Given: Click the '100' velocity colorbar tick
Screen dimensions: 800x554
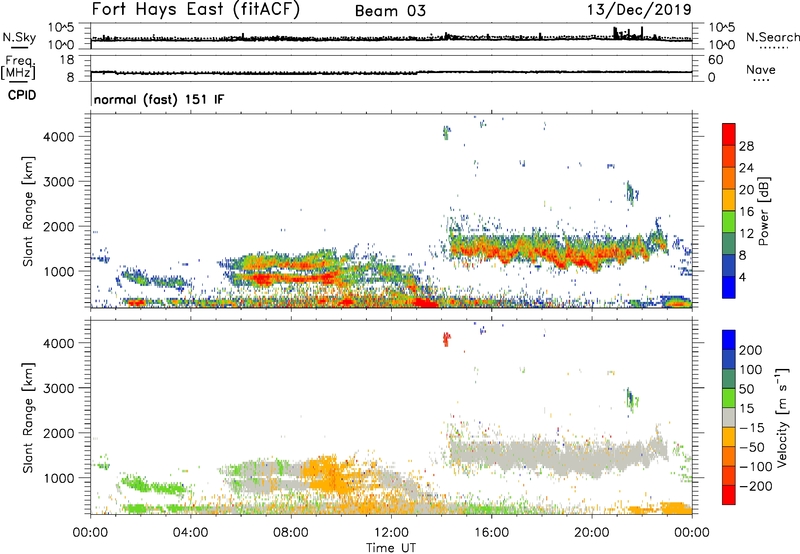Looking at the screenshot, I should click(x=751, y=369).
